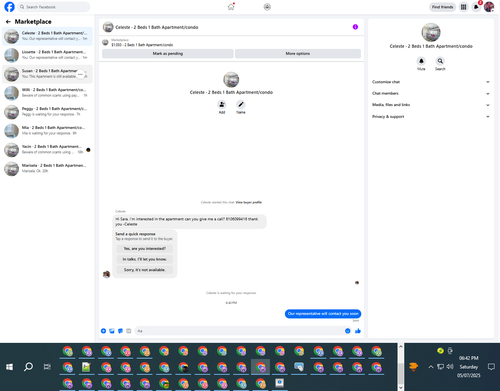Screen dimensions: 500x391
Task: Send a thumbs-up like
Action: tap(358, 331)
